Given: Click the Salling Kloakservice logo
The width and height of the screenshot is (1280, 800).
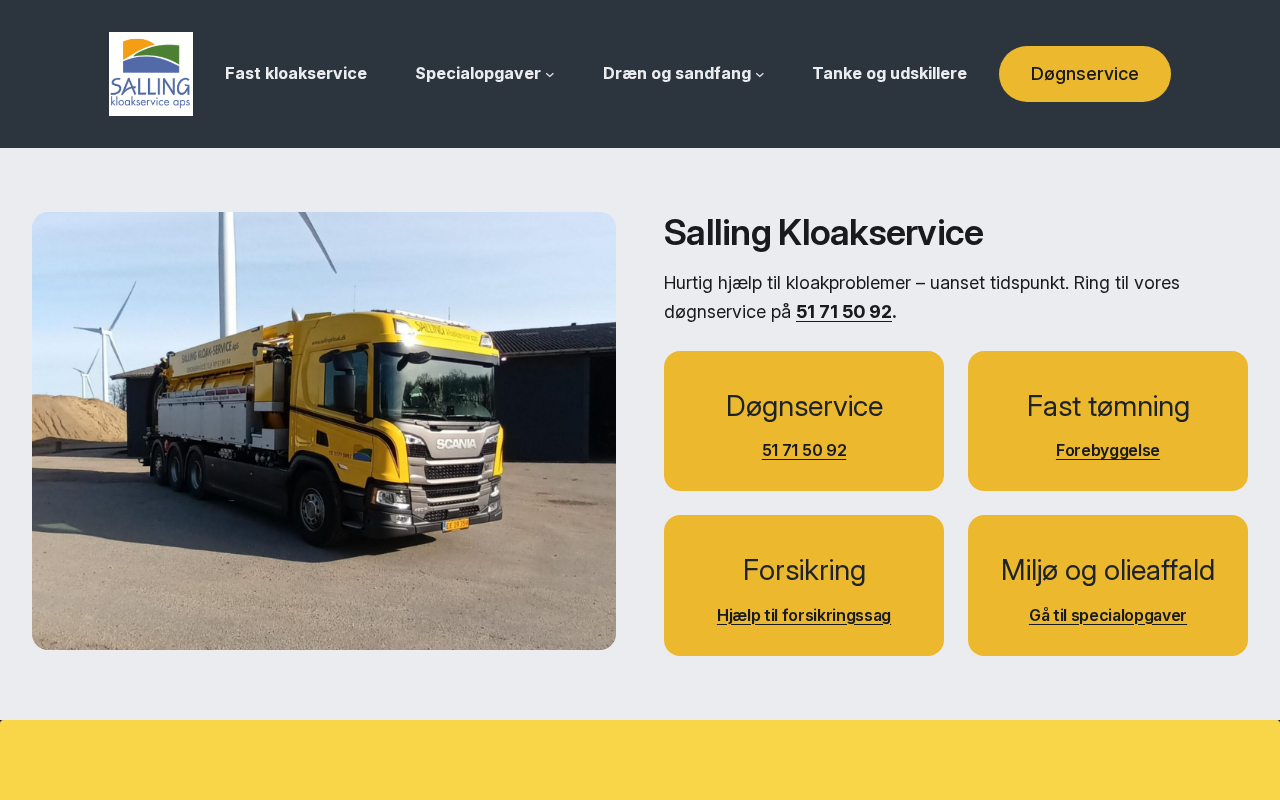Looking at the screenshot, I should pyautogui.click(x=151, y=74).
